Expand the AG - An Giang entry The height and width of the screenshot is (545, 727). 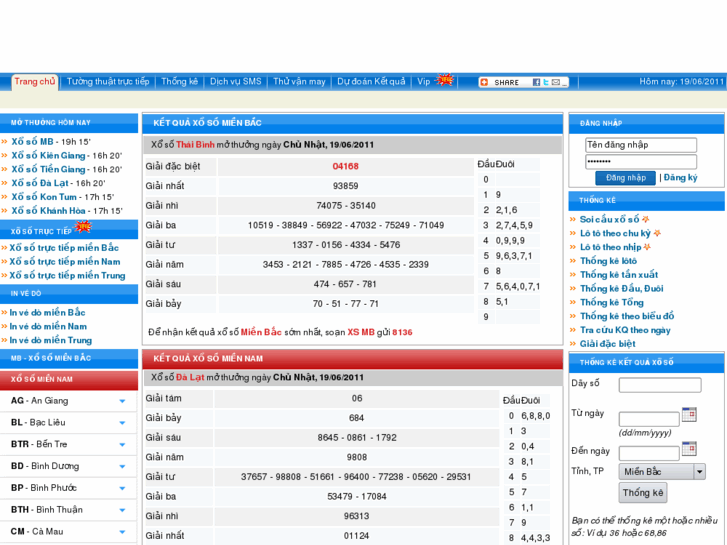(122, 401)
